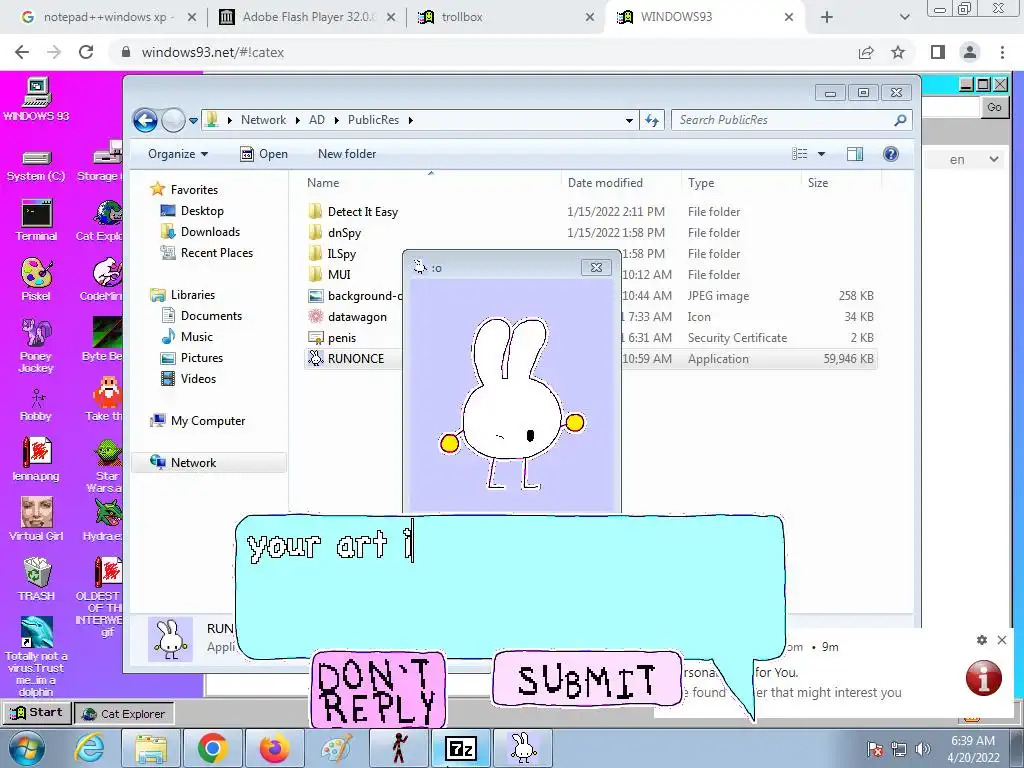Screen dimensions: 1024x768
Task: Expand the Organize dropdown menu
Action: pyautogui.click(x=178, y=154)
